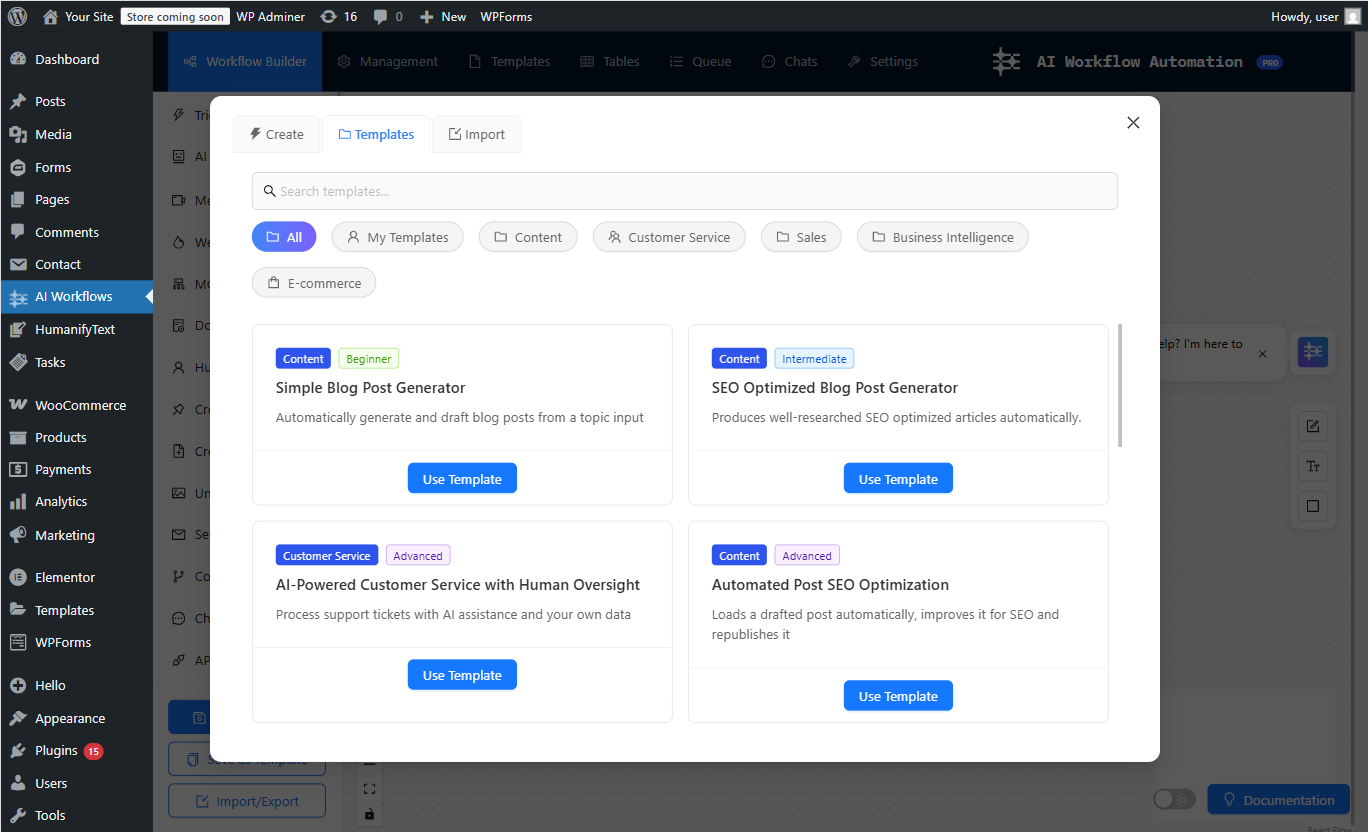The image size is (1368, 832).
Task: Click the AI assistant avatar icon
Action: (1313, 352)
